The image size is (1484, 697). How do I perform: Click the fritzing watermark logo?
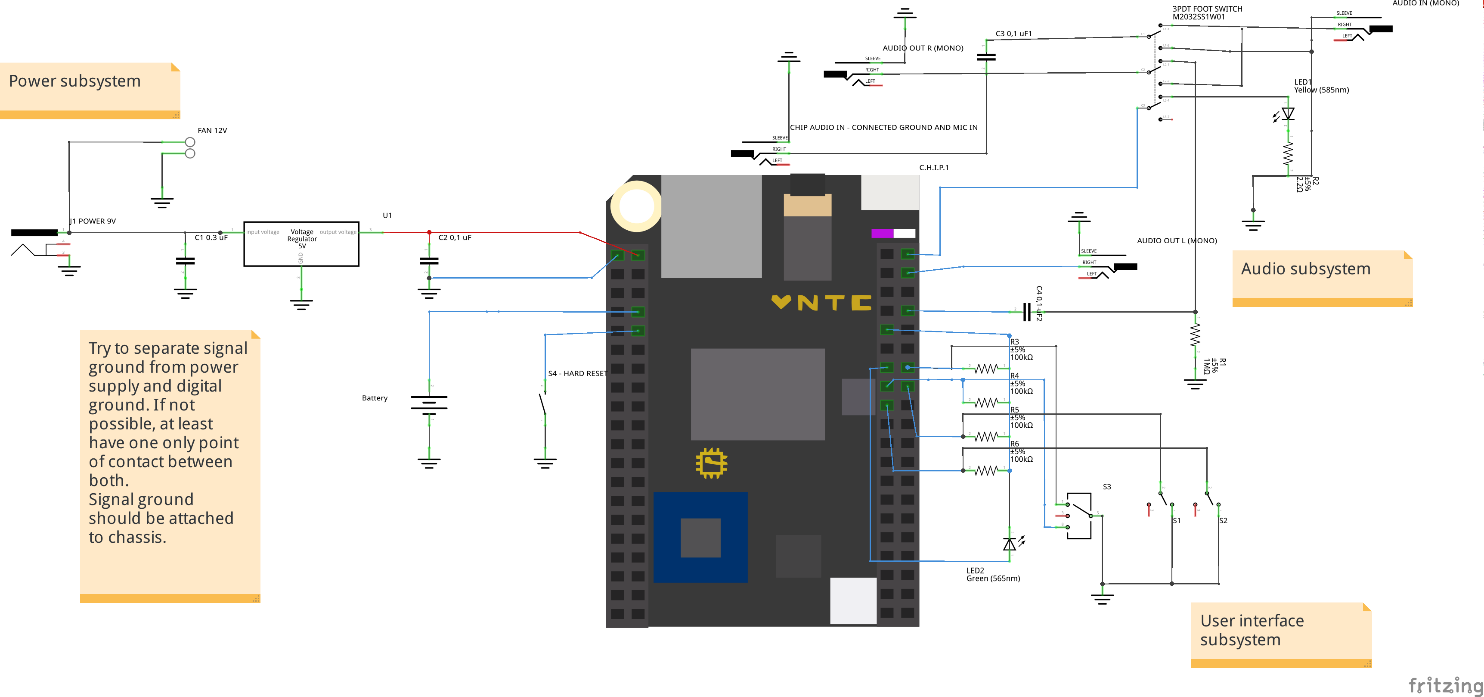(x=1443, y=685)
